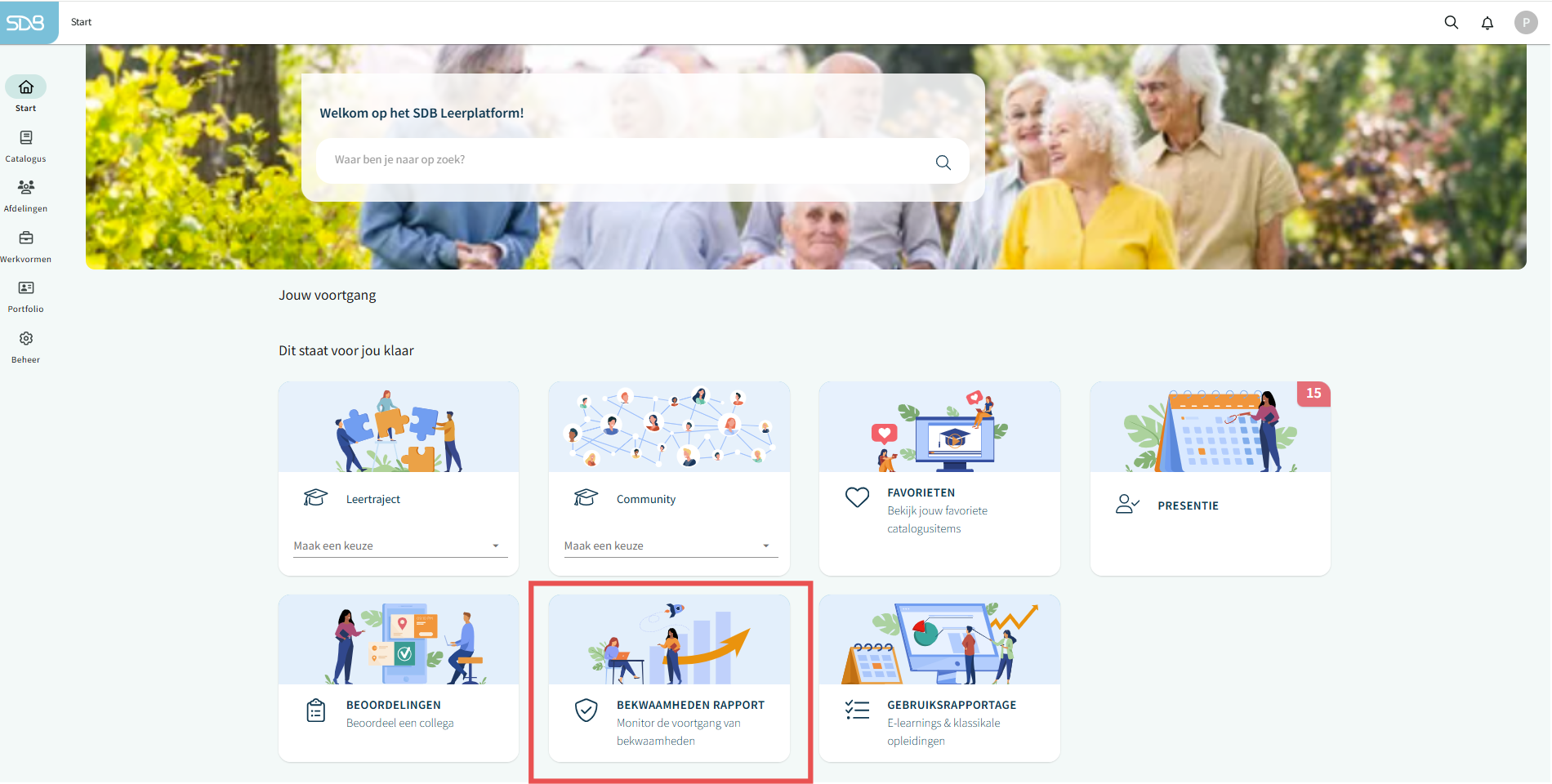Open Beheer settings gear in sidebar
Image resolution: width=1552 pixels, height=784 pixels.
tap(26, 347)
